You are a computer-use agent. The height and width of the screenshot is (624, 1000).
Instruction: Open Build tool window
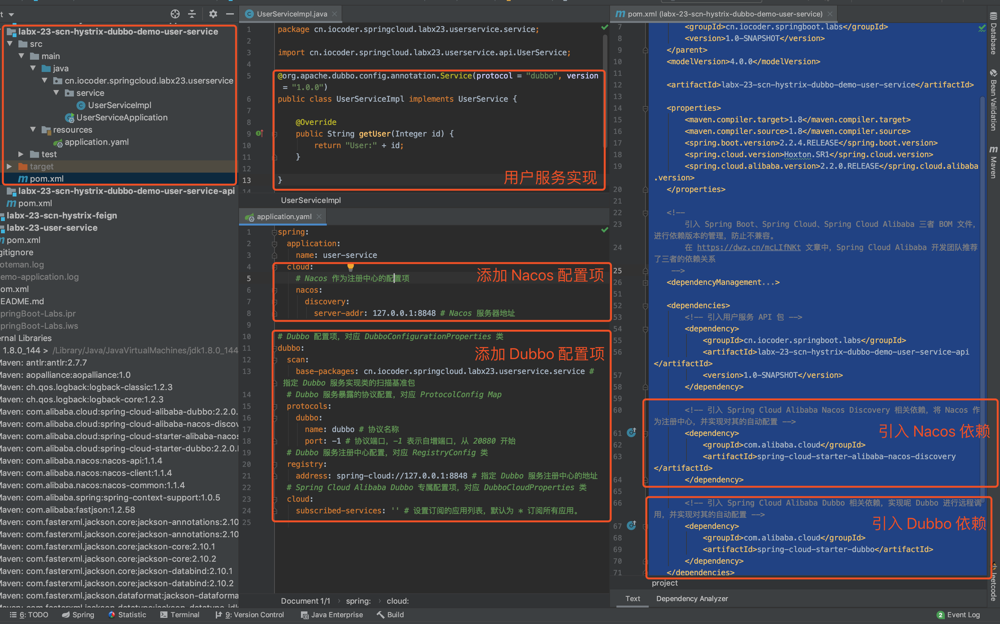[x=390, y=615]
